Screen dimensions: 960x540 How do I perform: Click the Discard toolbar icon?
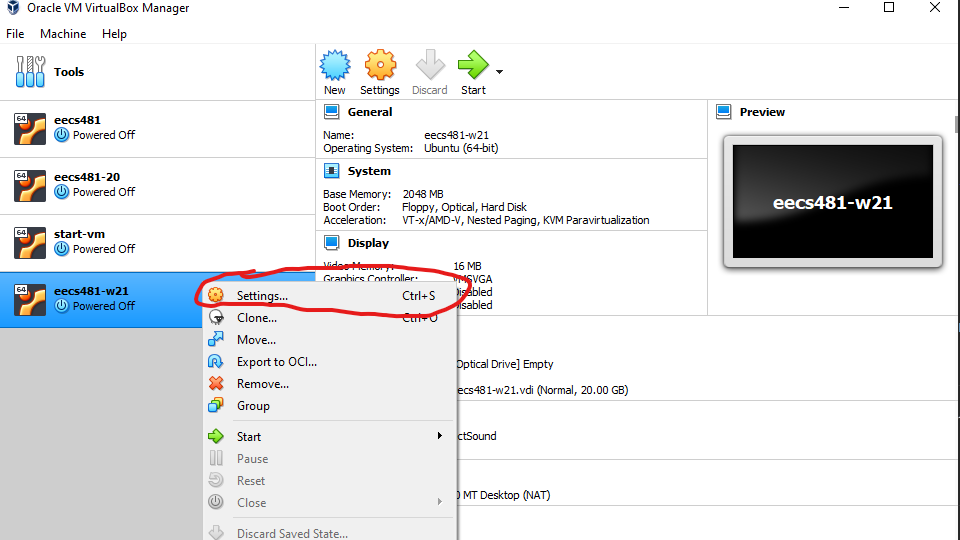430,65
